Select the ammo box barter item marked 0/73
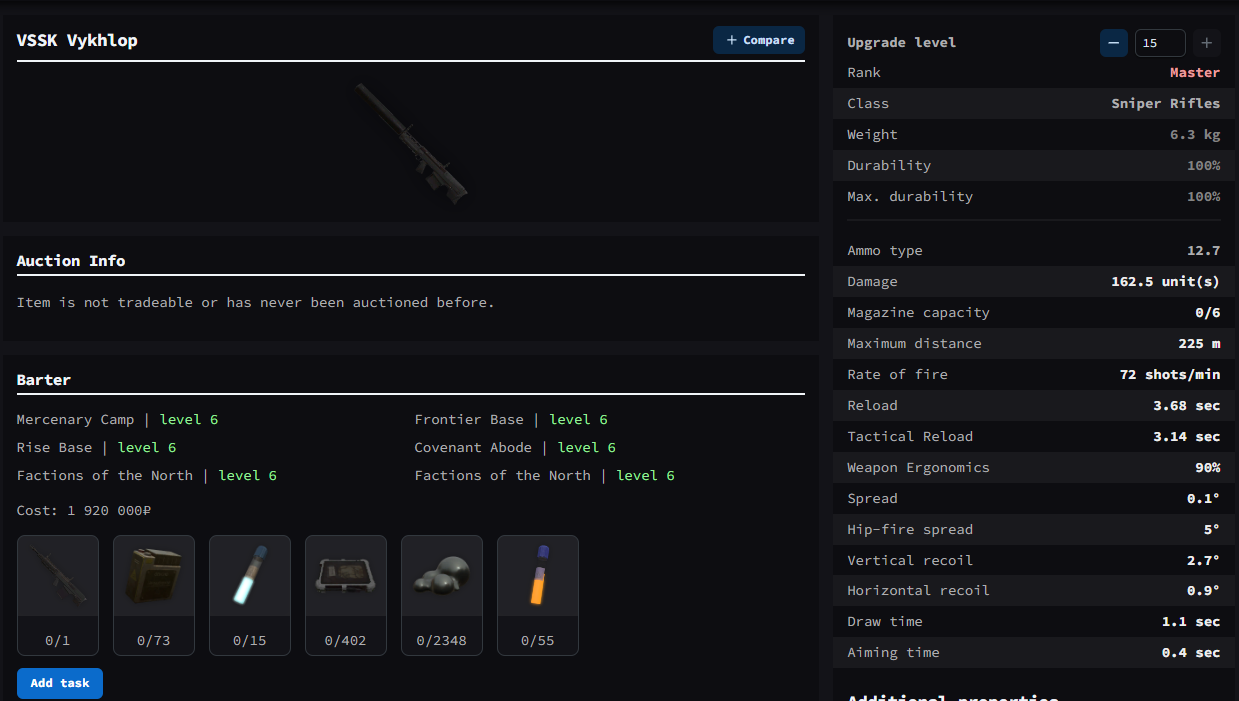This screenshot has height=701, width=1239. coord(154,595)
